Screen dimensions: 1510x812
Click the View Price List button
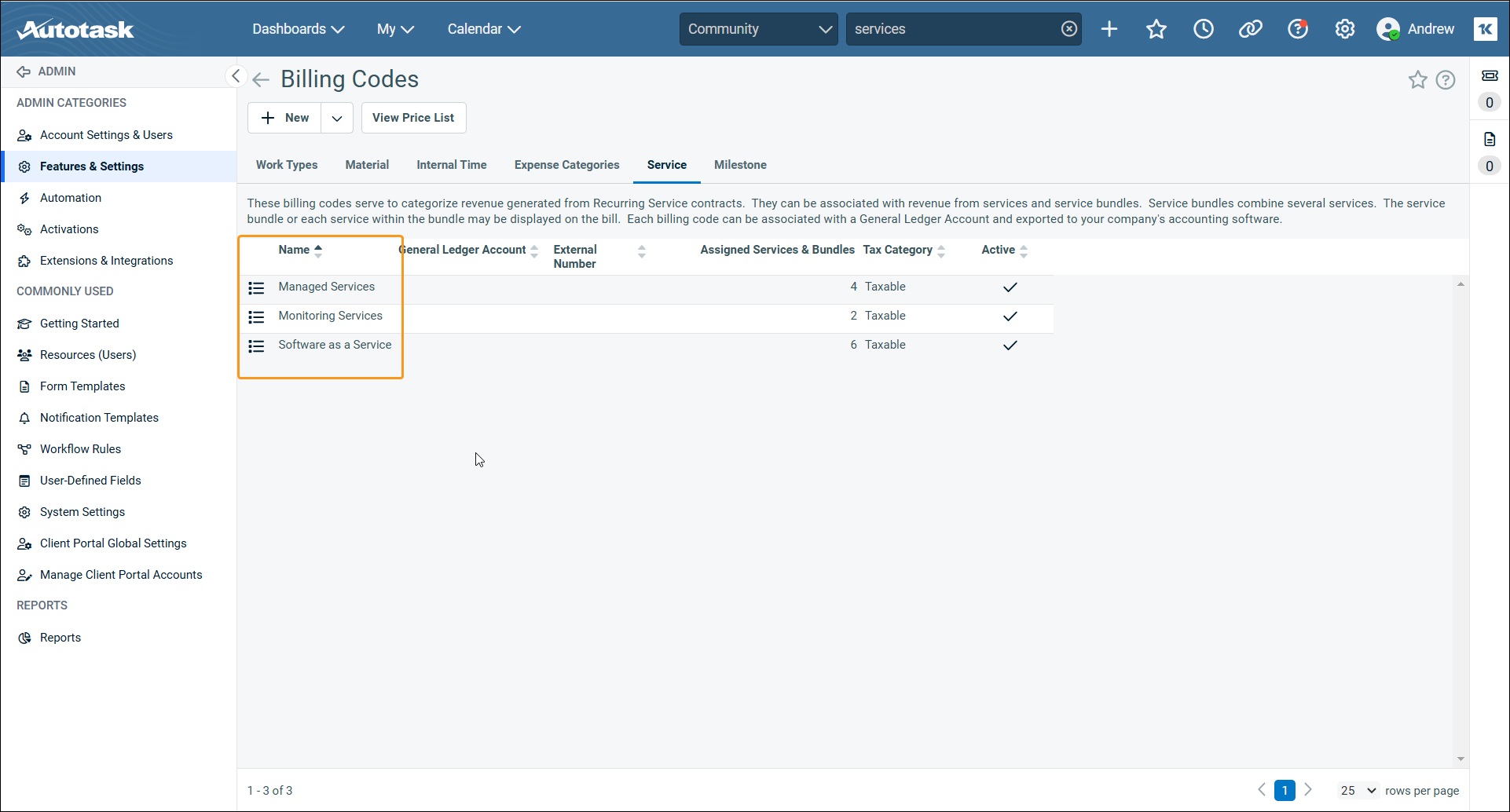413,118
